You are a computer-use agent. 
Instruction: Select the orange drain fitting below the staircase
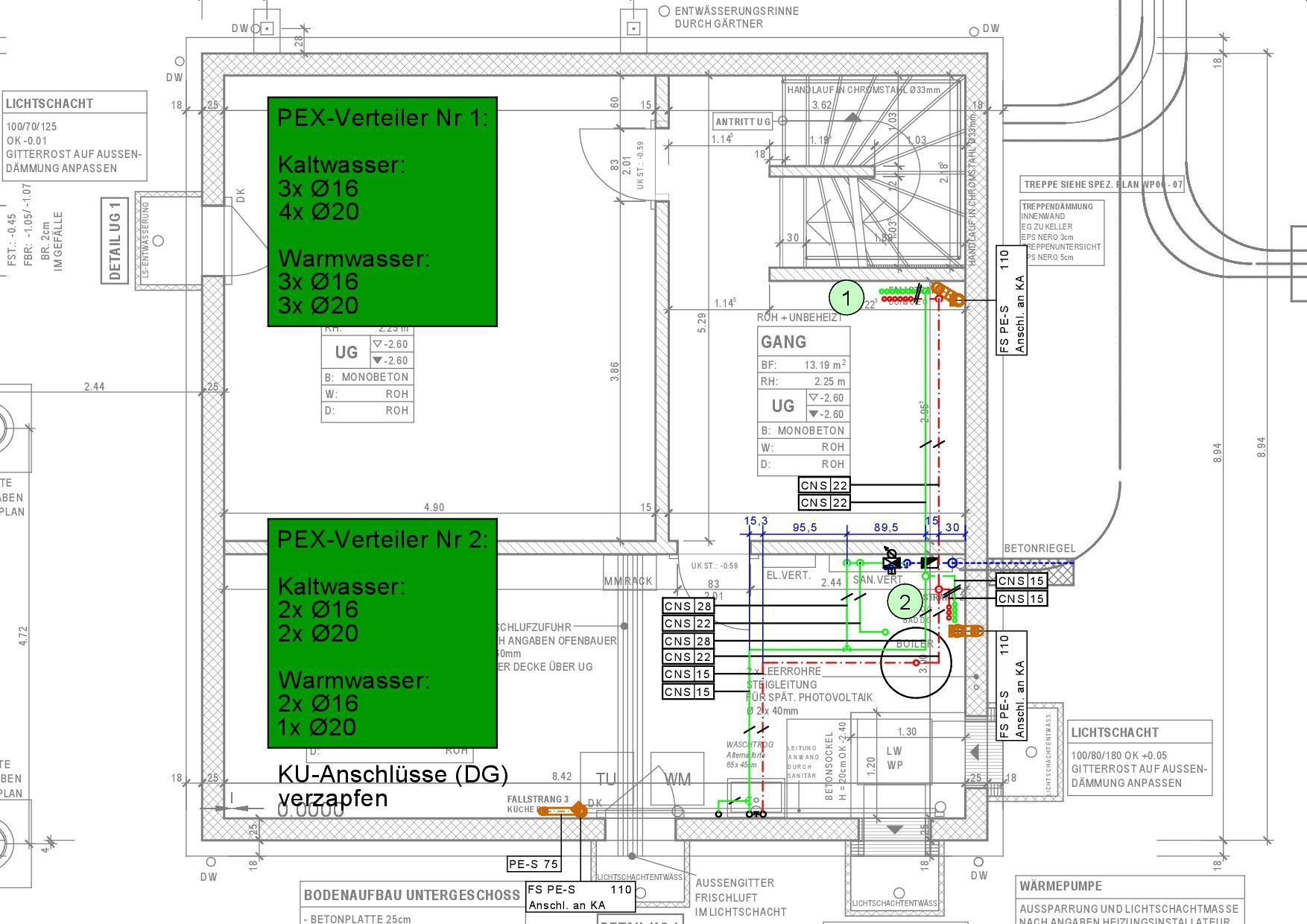947,294
